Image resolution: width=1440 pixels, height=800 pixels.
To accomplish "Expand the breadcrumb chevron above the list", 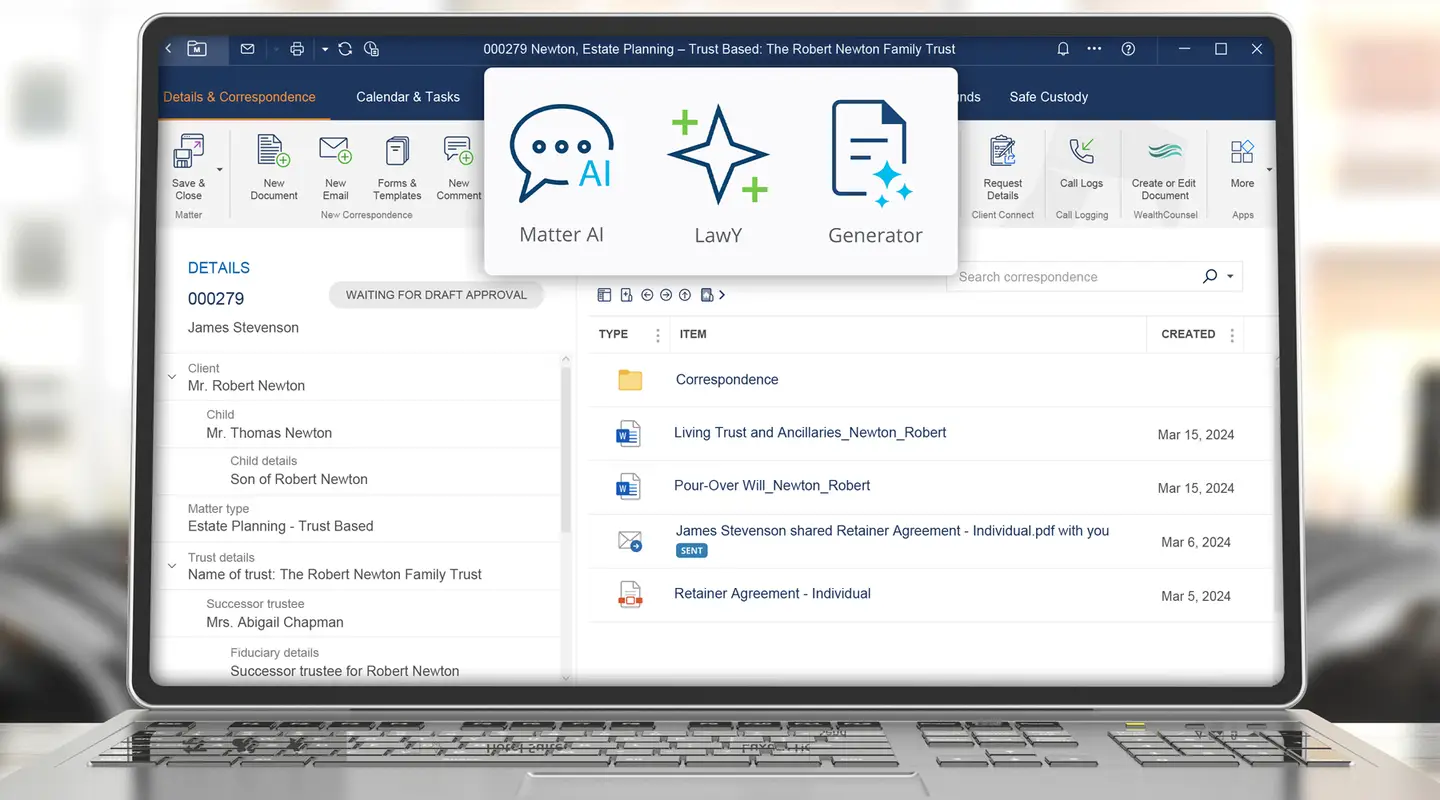I will [x=722, y=295].
